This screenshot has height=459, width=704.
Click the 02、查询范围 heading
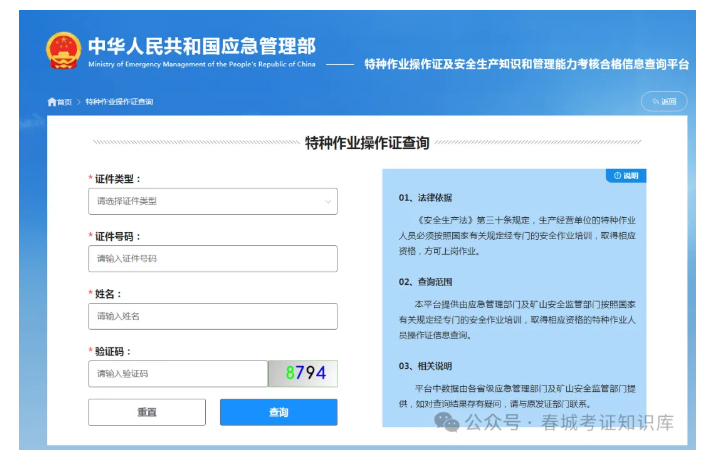[425, 282]
